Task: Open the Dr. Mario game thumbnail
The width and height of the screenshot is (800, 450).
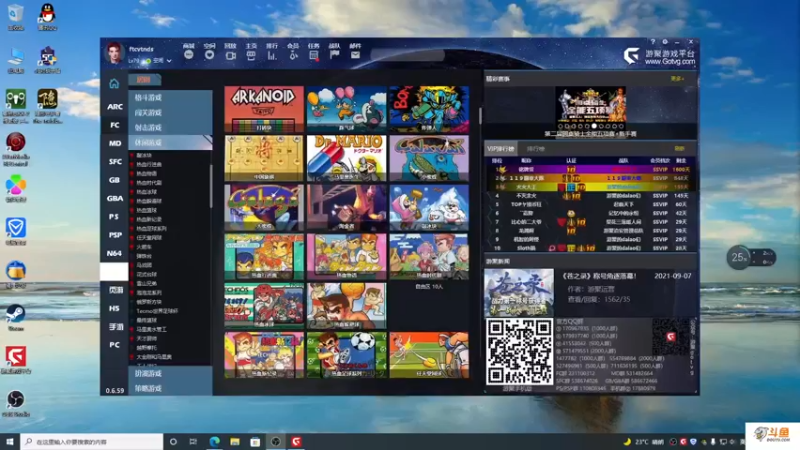Action: pyautogui.click(x=346, y=158)
